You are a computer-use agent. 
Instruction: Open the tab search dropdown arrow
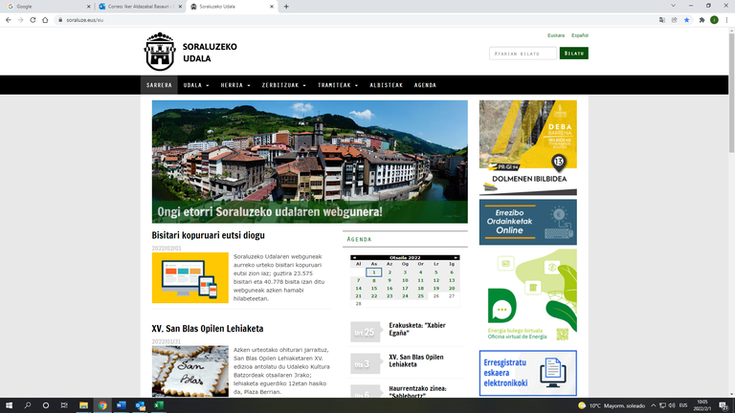tap(673, 6)
